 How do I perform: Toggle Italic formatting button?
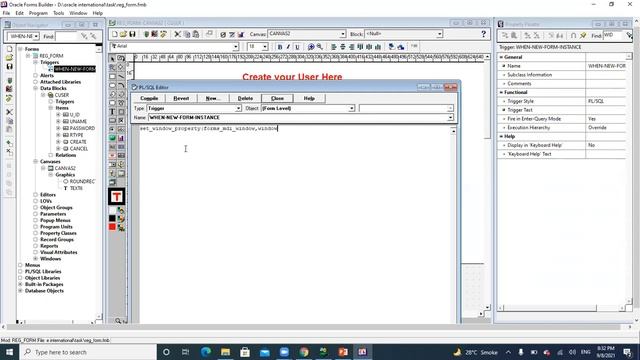tap(288, 47)
